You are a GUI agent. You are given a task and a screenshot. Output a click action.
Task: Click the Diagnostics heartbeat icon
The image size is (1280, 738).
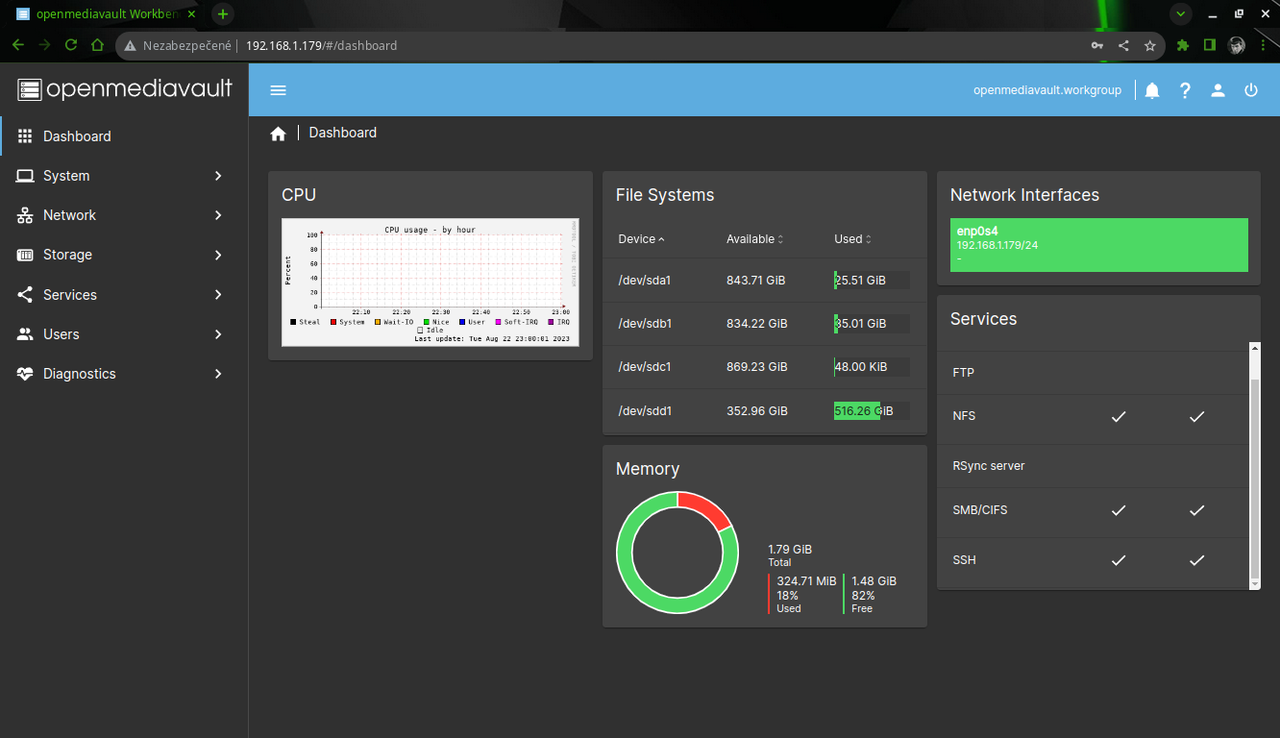[x=25, y=374]
